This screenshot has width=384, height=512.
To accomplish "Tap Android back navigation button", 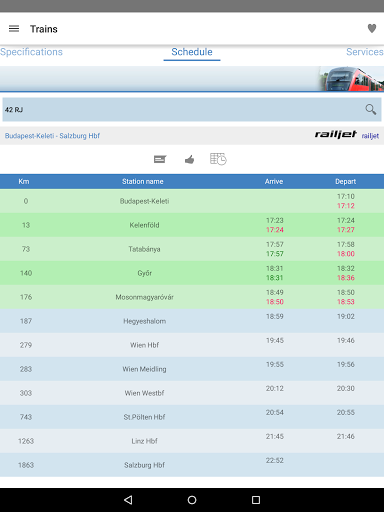I will pyautogui.click(x=128, y=500).
